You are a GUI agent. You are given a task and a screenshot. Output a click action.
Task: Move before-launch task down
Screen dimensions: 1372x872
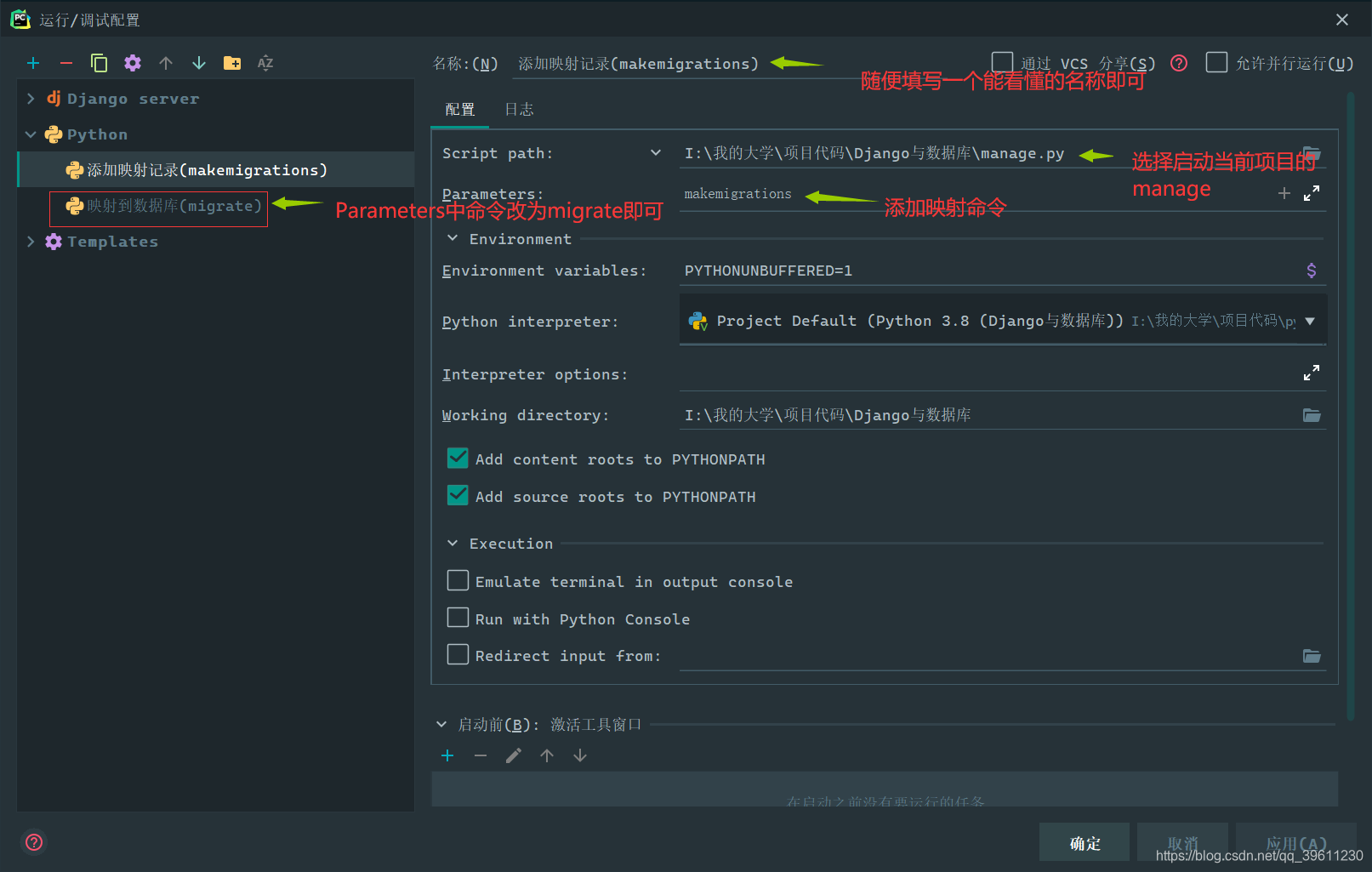[x=580, y=755]
